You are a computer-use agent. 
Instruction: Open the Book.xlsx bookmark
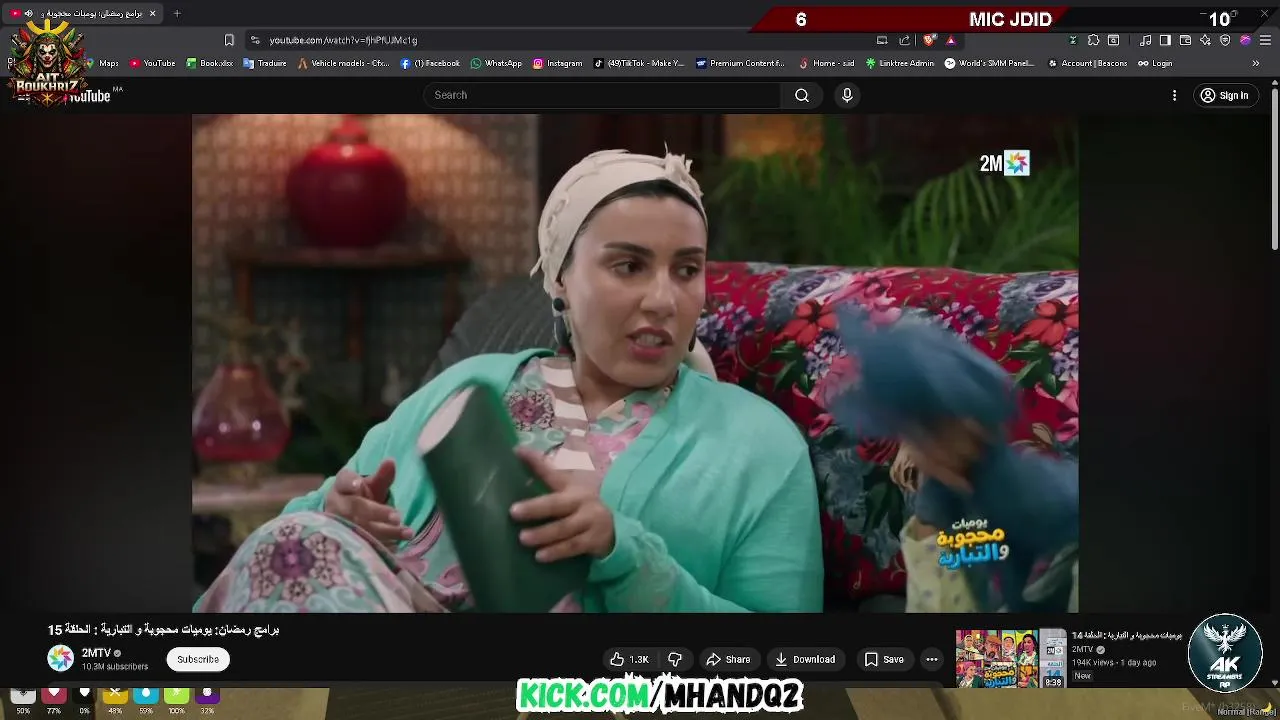(x=209, y=63)
